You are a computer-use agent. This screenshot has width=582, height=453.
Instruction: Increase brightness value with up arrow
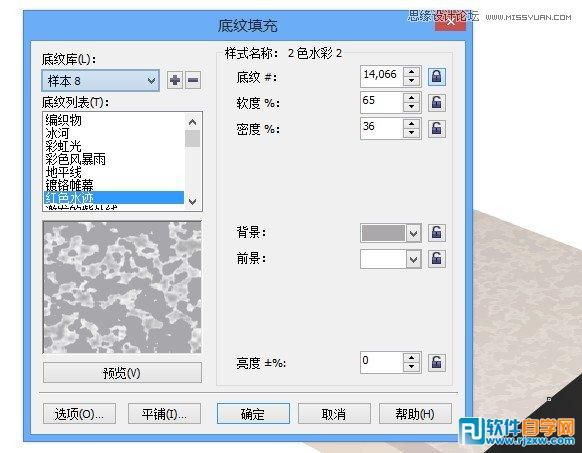[x=411, y=358]
